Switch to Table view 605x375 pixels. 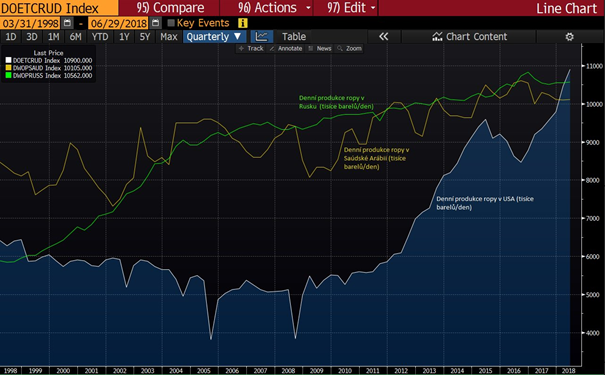294,37
